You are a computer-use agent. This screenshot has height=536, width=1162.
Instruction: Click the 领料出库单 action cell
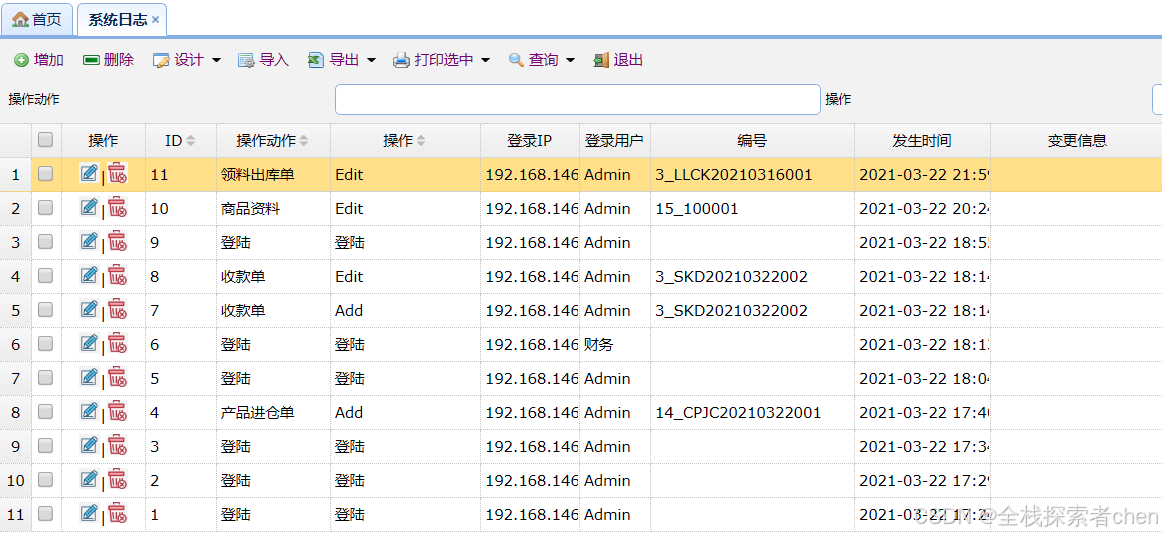pyautogui.click(x=273, y=174)
